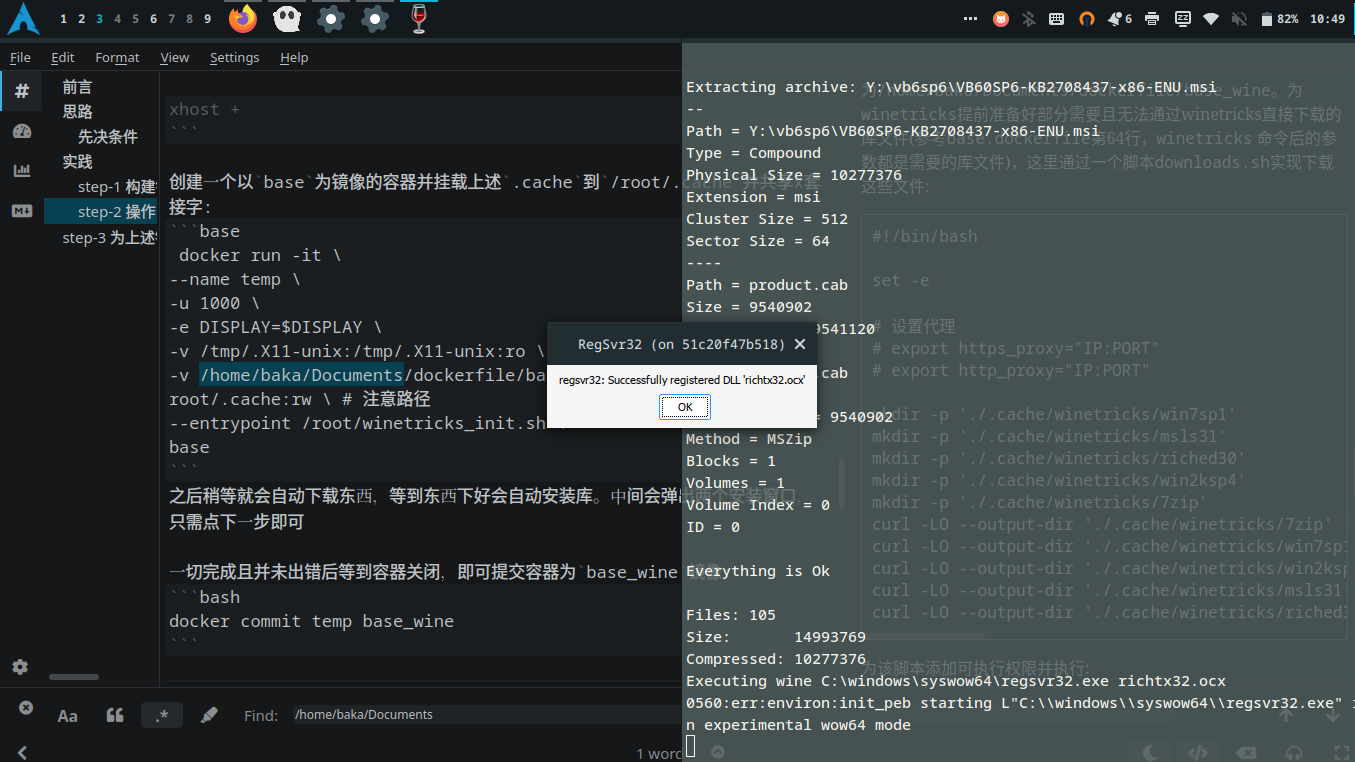The width and height of the screenshot is (1355, 762).
Task: Open the Format menu
Action: click(x=117, y=58)
